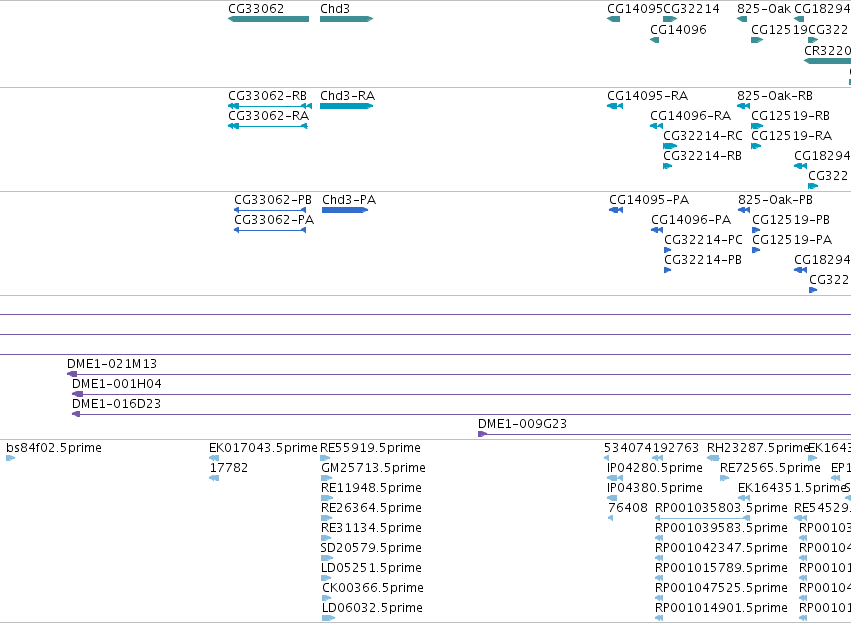Select the IP04280.5prime EST label
Image resolution: width=851 pixels, height=623 pixels.
[x=655, y=468]
